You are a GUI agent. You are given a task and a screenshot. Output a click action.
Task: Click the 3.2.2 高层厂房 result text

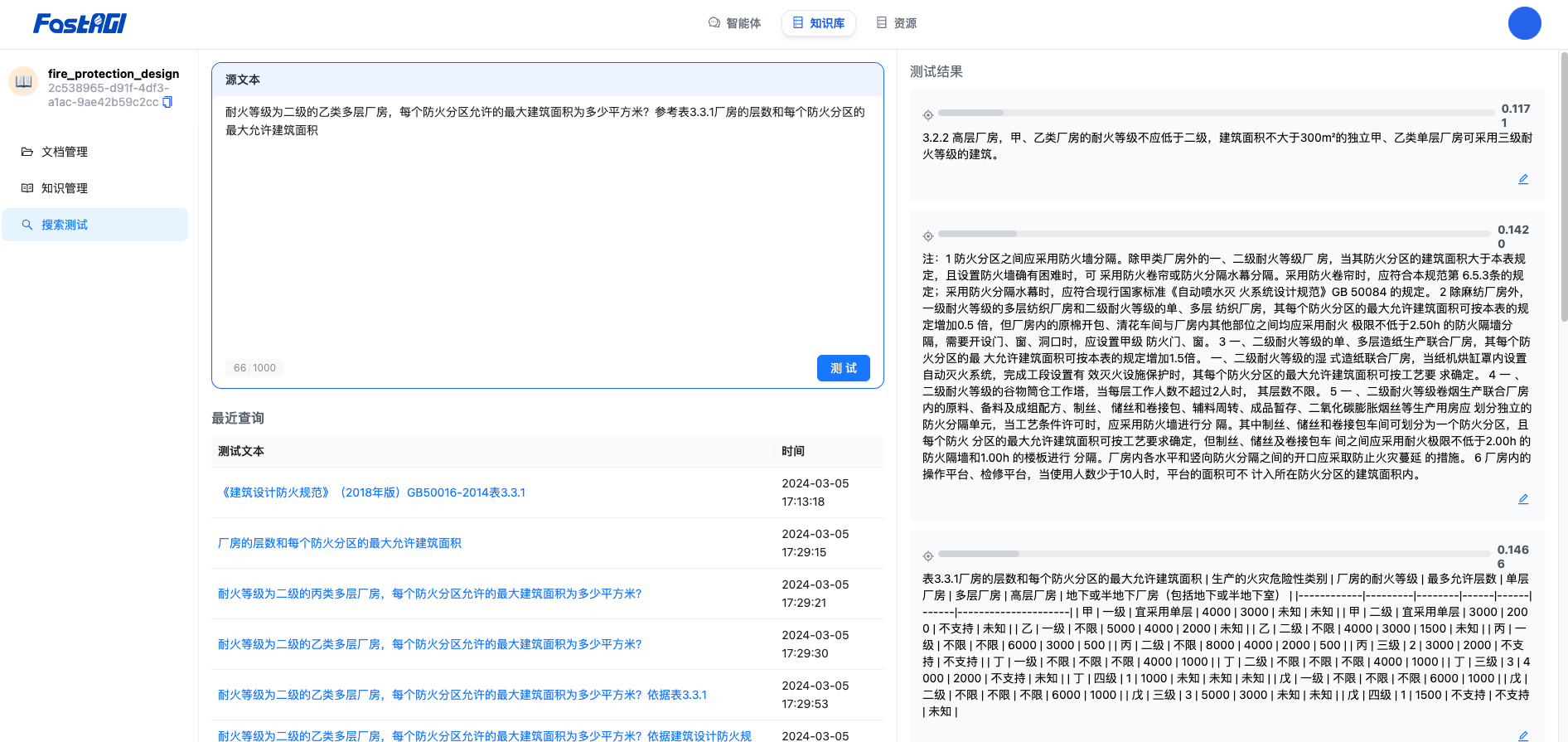[1227, 146]
